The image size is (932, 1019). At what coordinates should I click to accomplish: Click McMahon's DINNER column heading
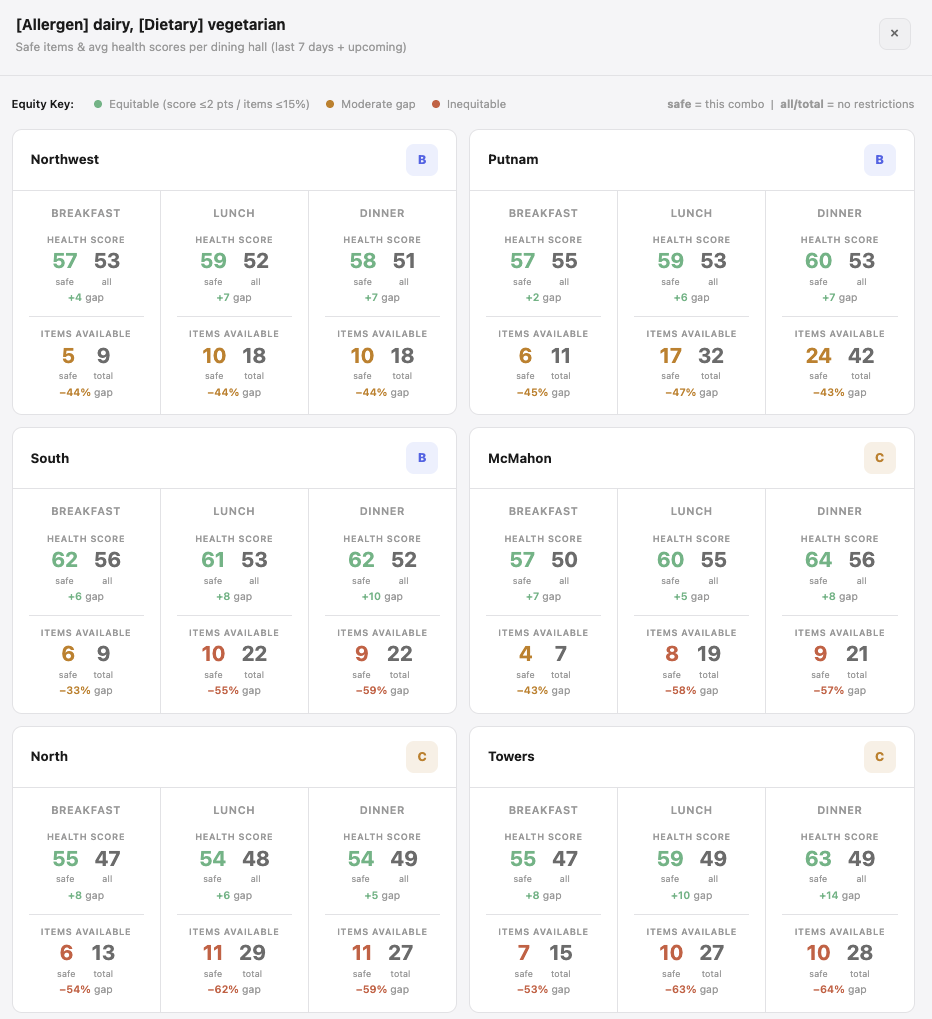(x=840, y=511)
